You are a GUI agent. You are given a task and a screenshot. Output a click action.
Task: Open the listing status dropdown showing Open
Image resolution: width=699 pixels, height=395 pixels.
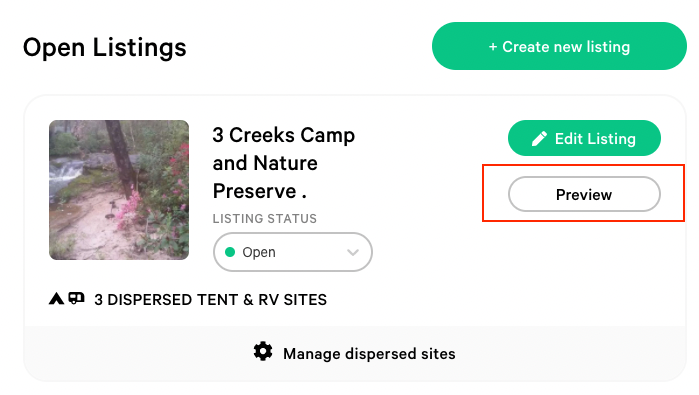[293, 252]
